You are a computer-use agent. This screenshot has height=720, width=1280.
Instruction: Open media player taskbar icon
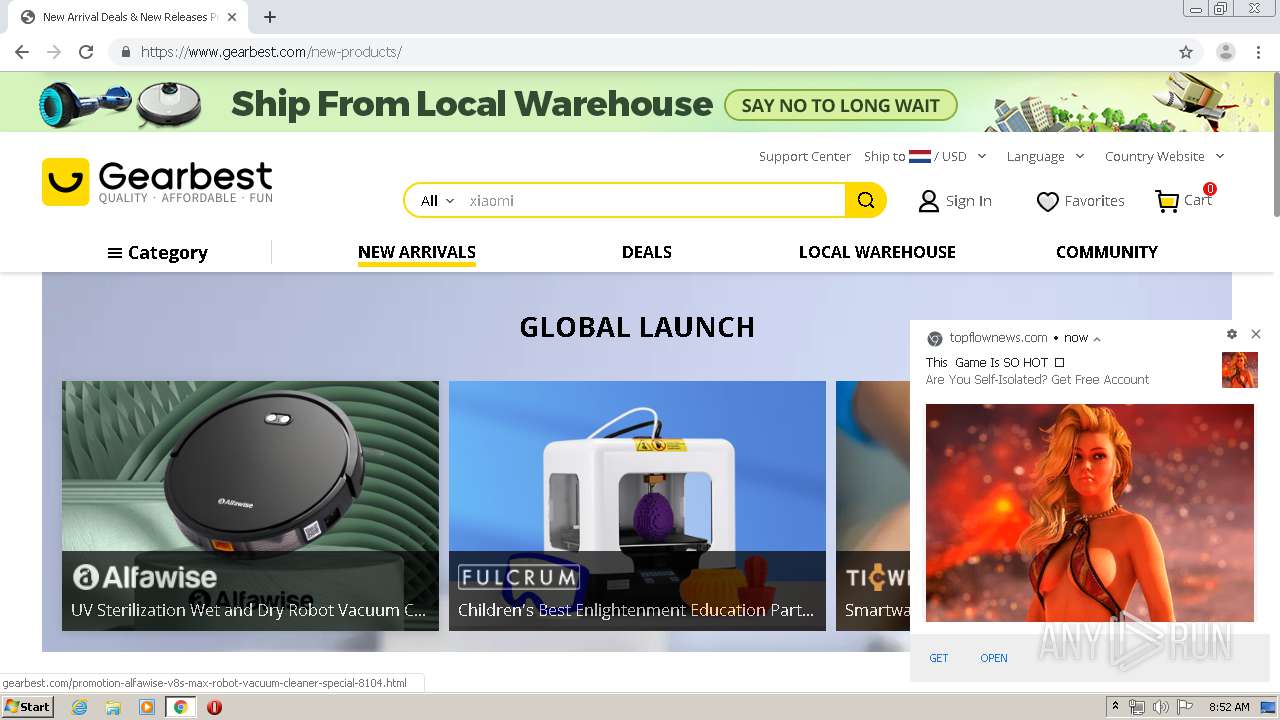147,707
